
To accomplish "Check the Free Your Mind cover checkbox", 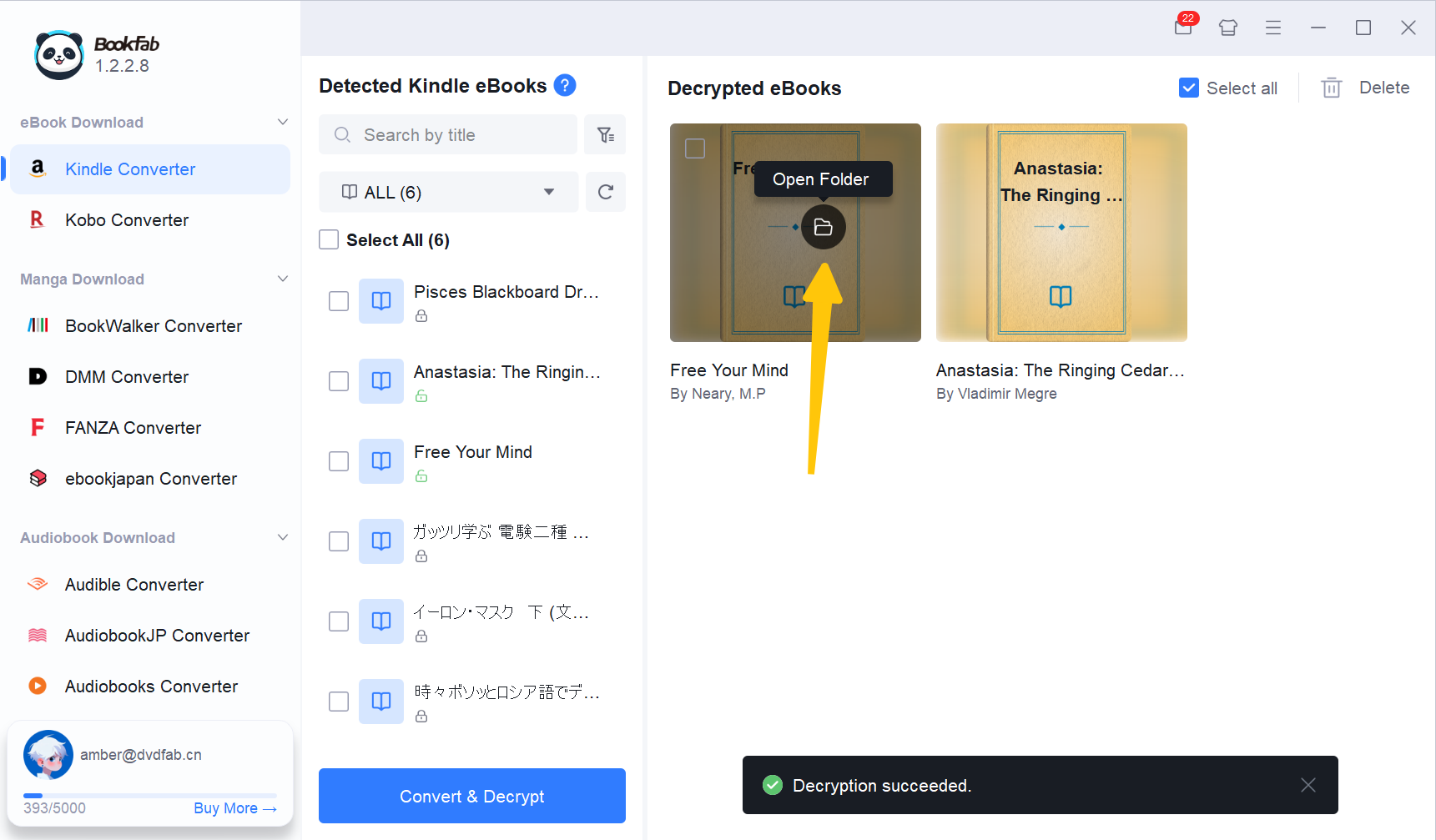I will [x=695, y=148].
